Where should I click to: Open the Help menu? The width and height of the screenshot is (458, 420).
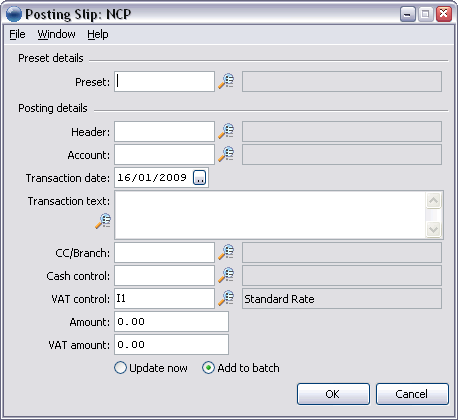coord(98,34)
